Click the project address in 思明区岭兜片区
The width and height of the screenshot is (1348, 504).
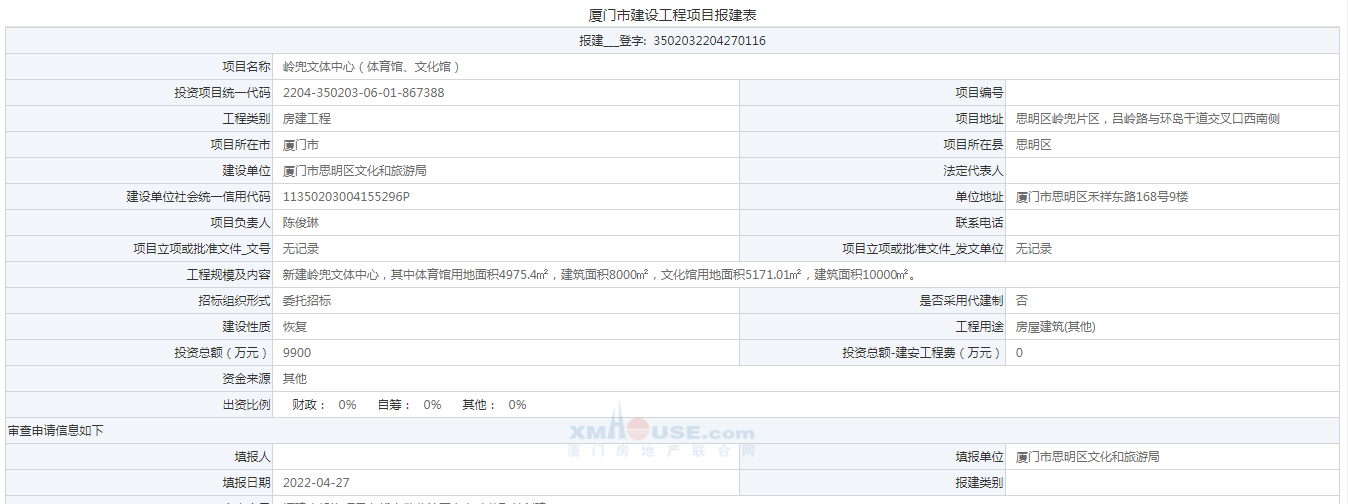[1147, 119]
